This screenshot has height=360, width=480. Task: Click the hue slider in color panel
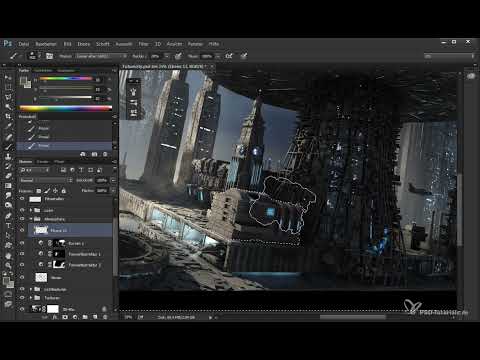point(65,79)
